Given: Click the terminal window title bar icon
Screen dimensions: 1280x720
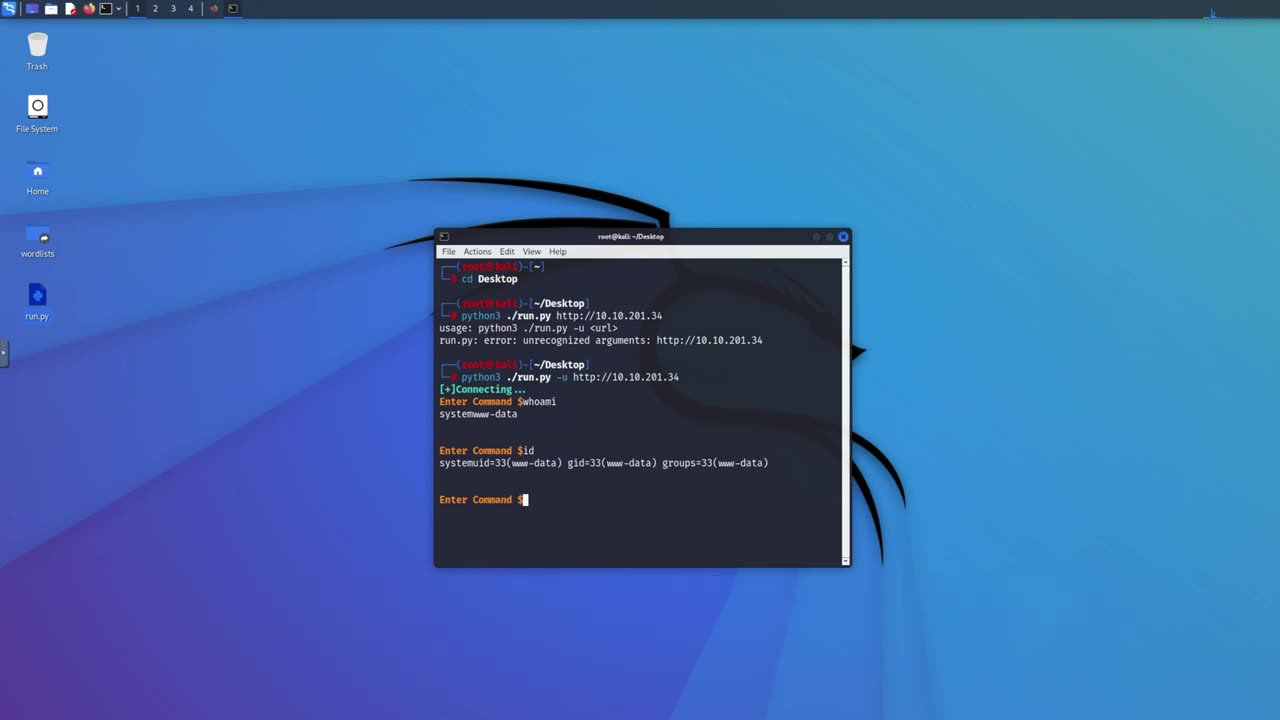Looking at the screenshot, I should click(x=444, y=237).
